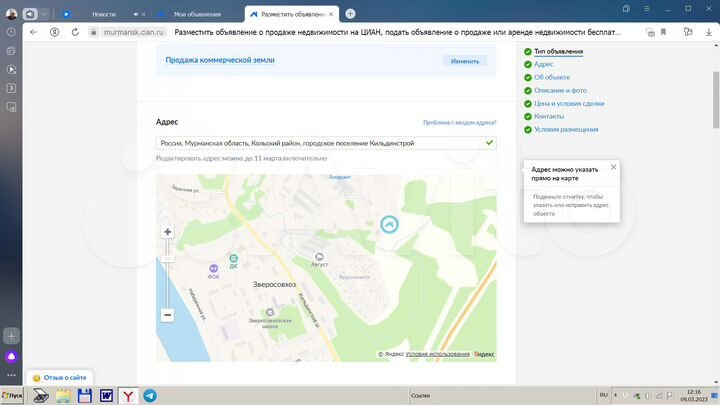Open the numbered tabs icon in sidebar
The width and height of the screenshot is (720, 405).
11,88
